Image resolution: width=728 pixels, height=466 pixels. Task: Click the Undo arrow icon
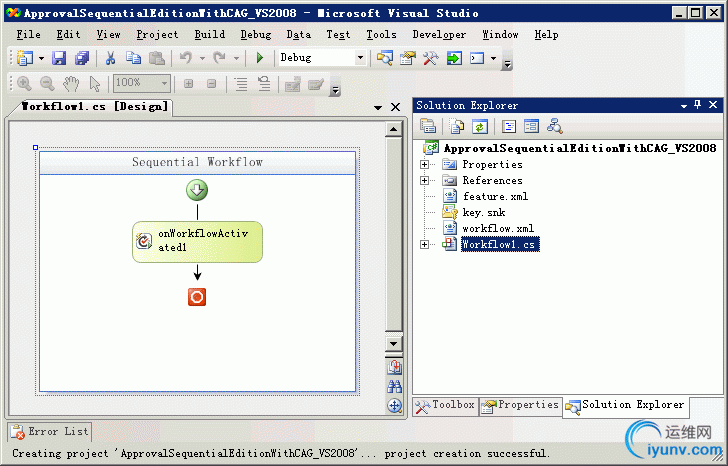186,58
